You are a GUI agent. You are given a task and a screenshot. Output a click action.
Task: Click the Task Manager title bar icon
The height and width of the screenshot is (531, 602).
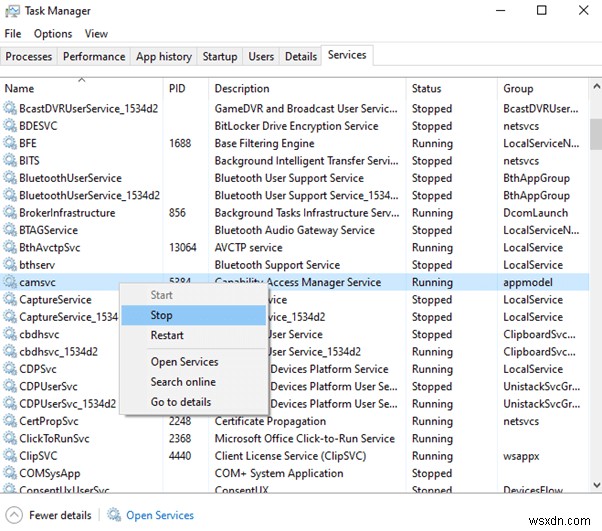[x=12, y=11]
